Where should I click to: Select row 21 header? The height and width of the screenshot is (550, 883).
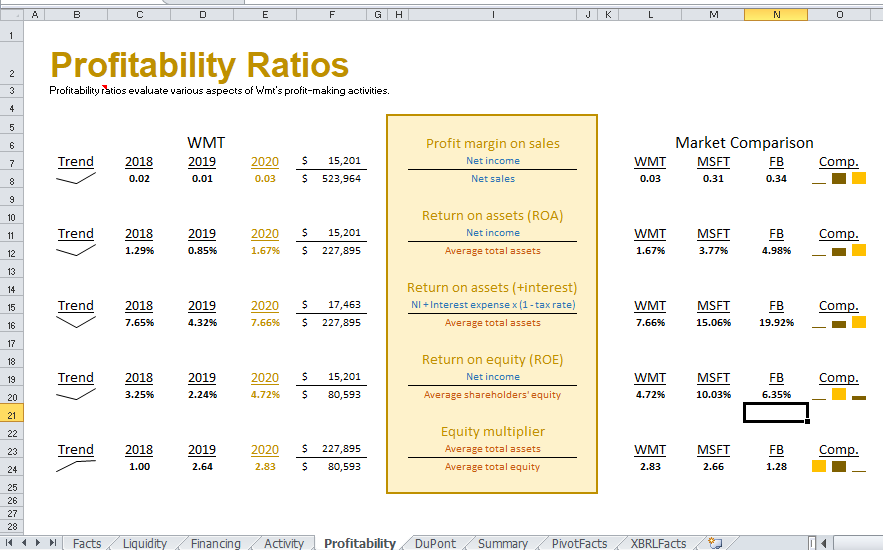click(x=12, y=415)
